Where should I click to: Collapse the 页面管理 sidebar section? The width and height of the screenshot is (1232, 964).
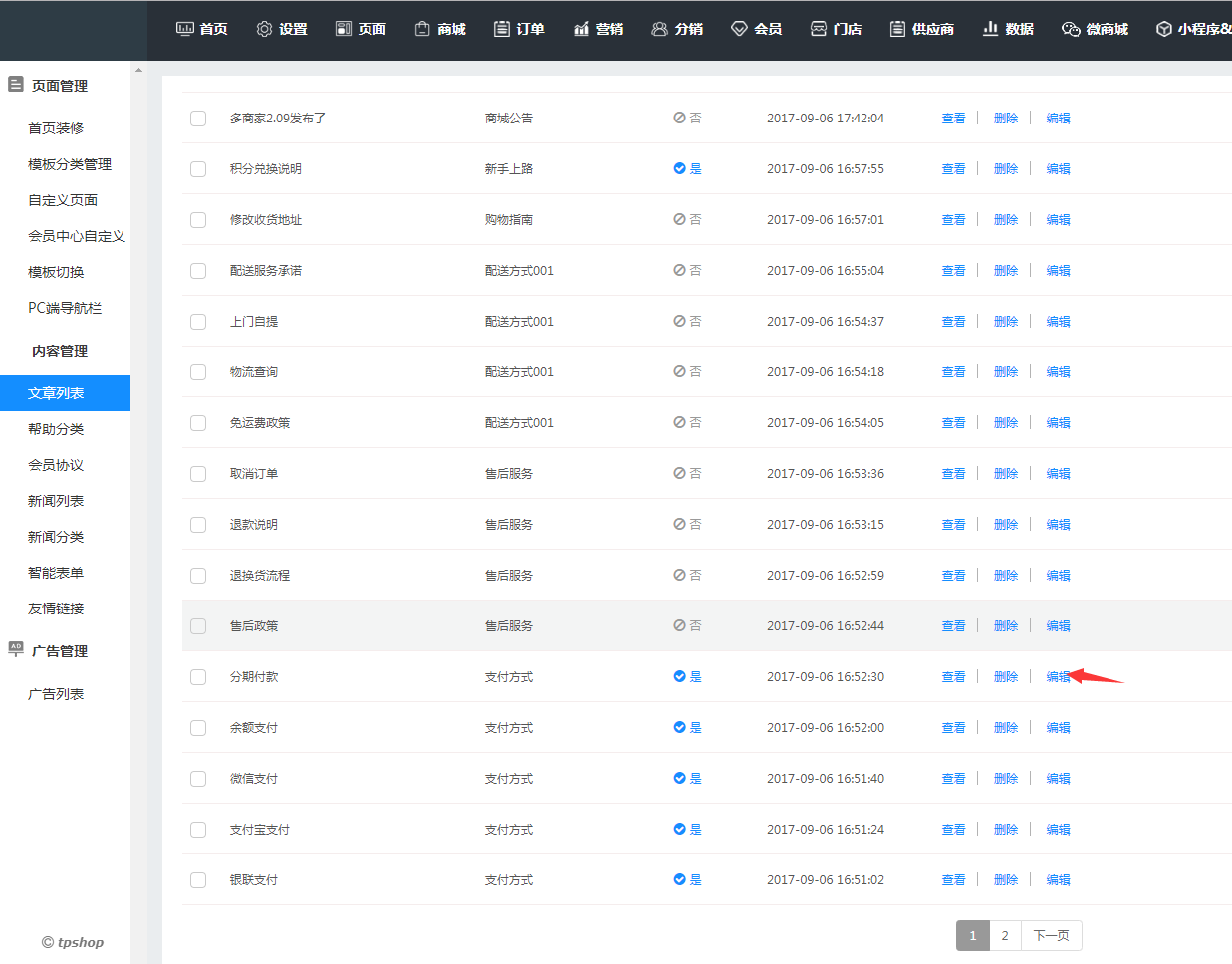(x=59, y=86)
